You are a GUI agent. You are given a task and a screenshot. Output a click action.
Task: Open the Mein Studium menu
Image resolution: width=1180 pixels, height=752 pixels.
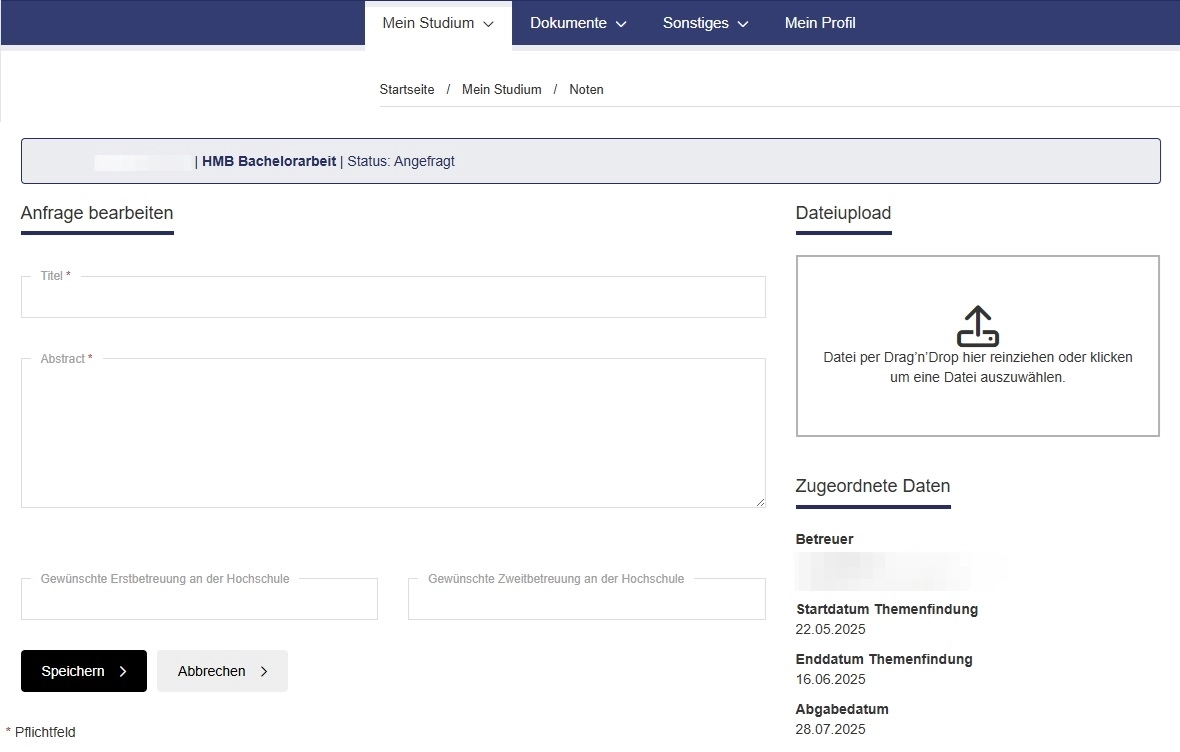[438, 23]
